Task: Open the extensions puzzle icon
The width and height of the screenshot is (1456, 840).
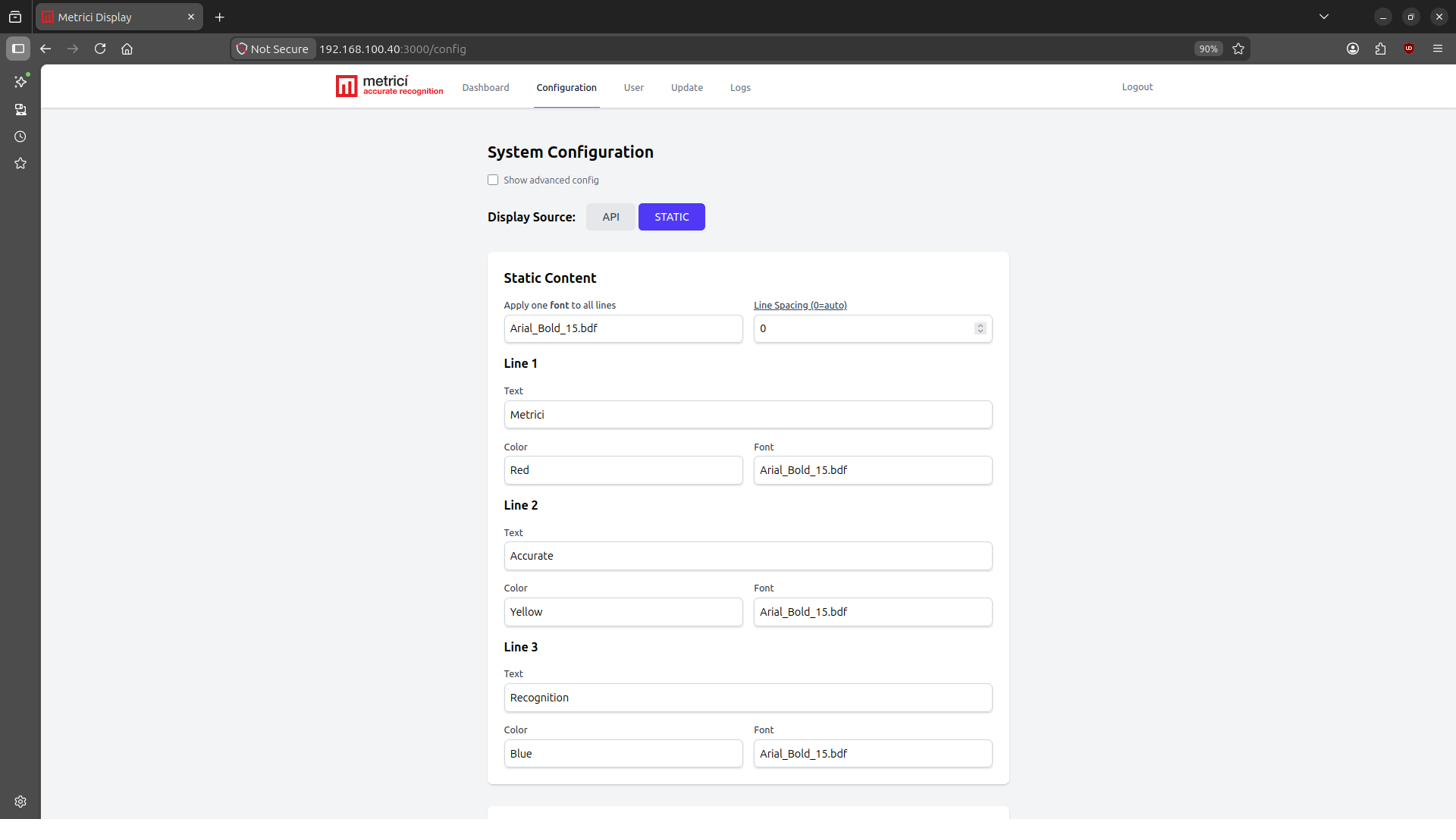Action: (1381, 49)
